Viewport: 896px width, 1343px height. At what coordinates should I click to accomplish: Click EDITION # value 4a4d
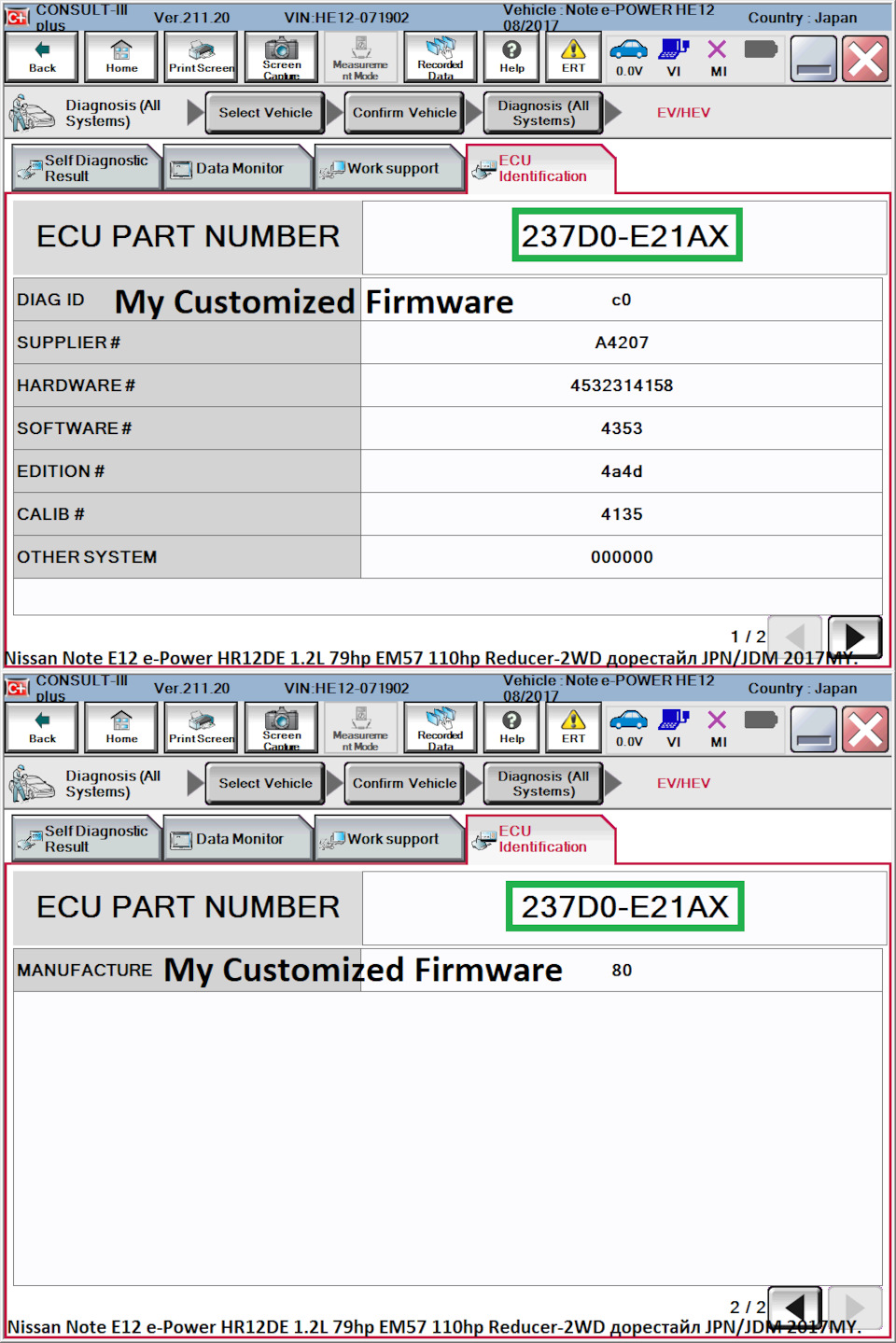coord(622,471)
